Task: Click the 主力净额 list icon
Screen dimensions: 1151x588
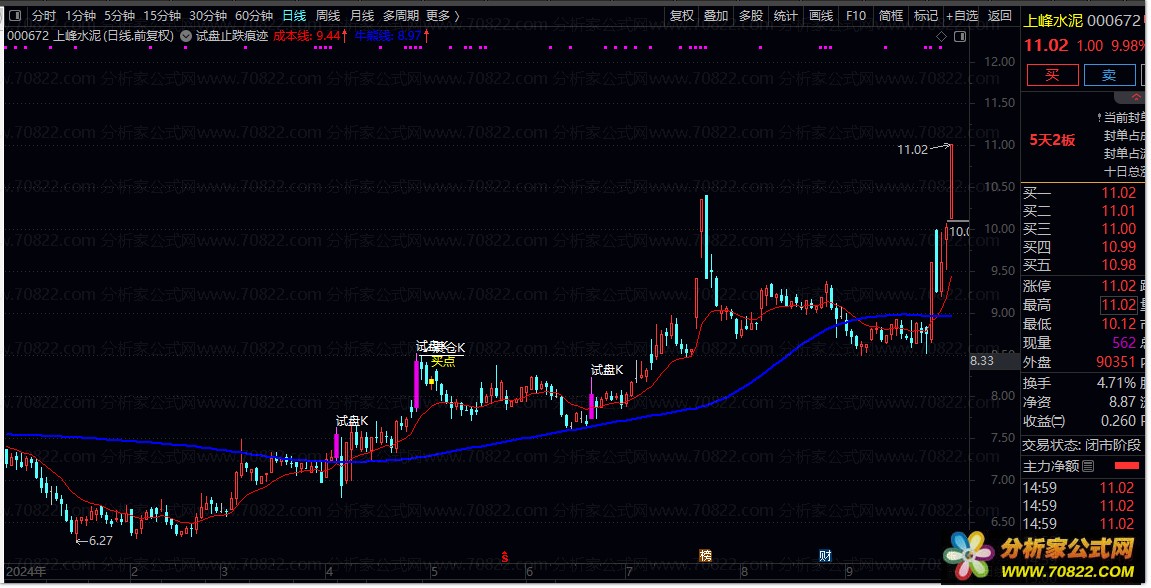Action: coord(1089,466)
